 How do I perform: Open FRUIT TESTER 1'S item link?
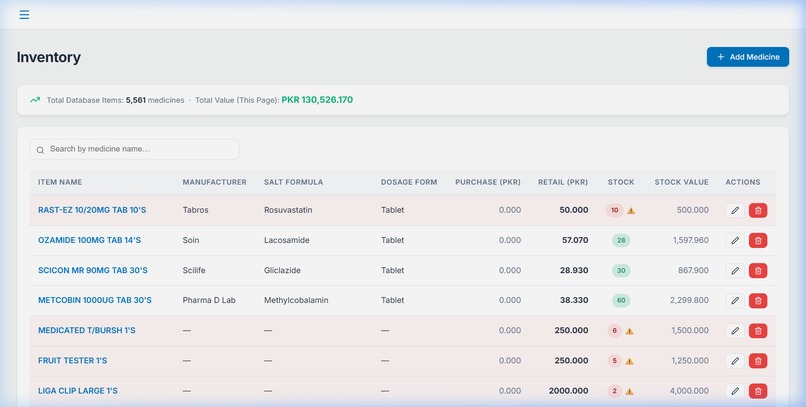click(72, 361)
